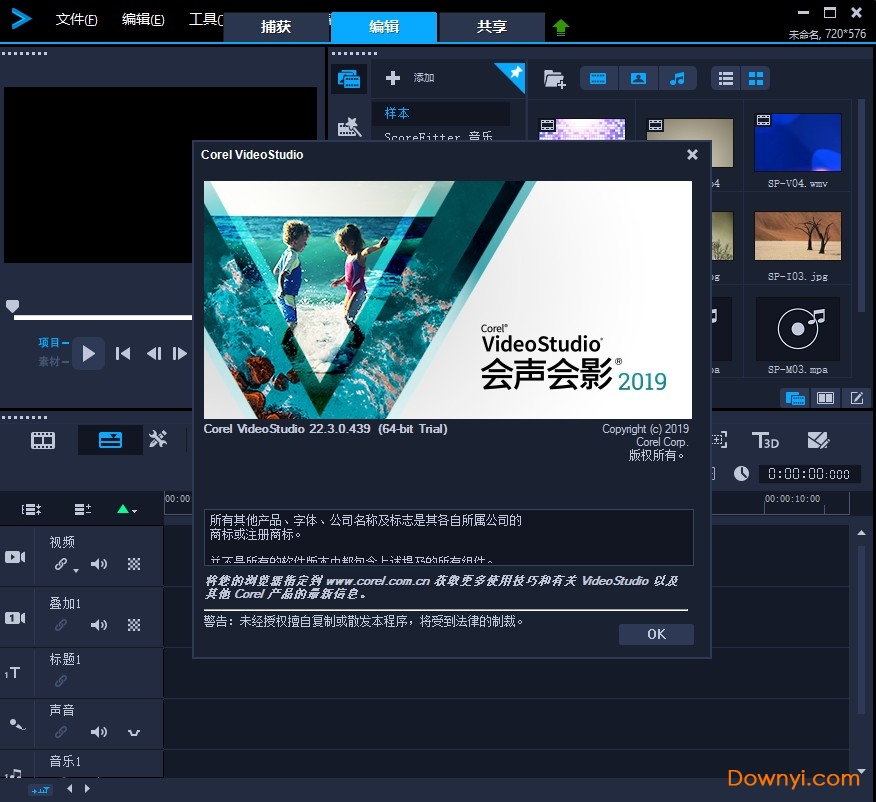876x802 pixels.
Task: Select the SP-I03.jpg thumbnail
Action: [797, 237]
